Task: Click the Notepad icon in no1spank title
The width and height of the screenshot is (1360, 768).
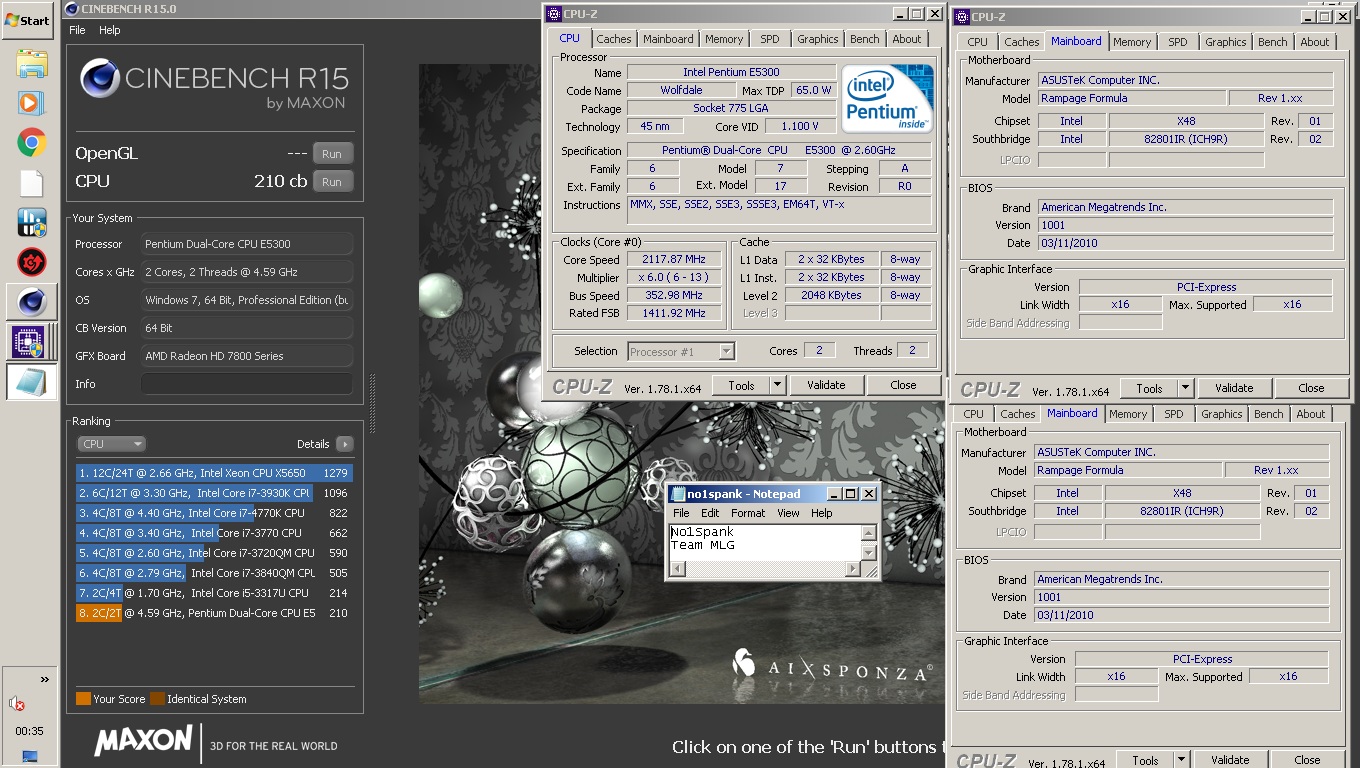Action: click(x=677, y=494)
